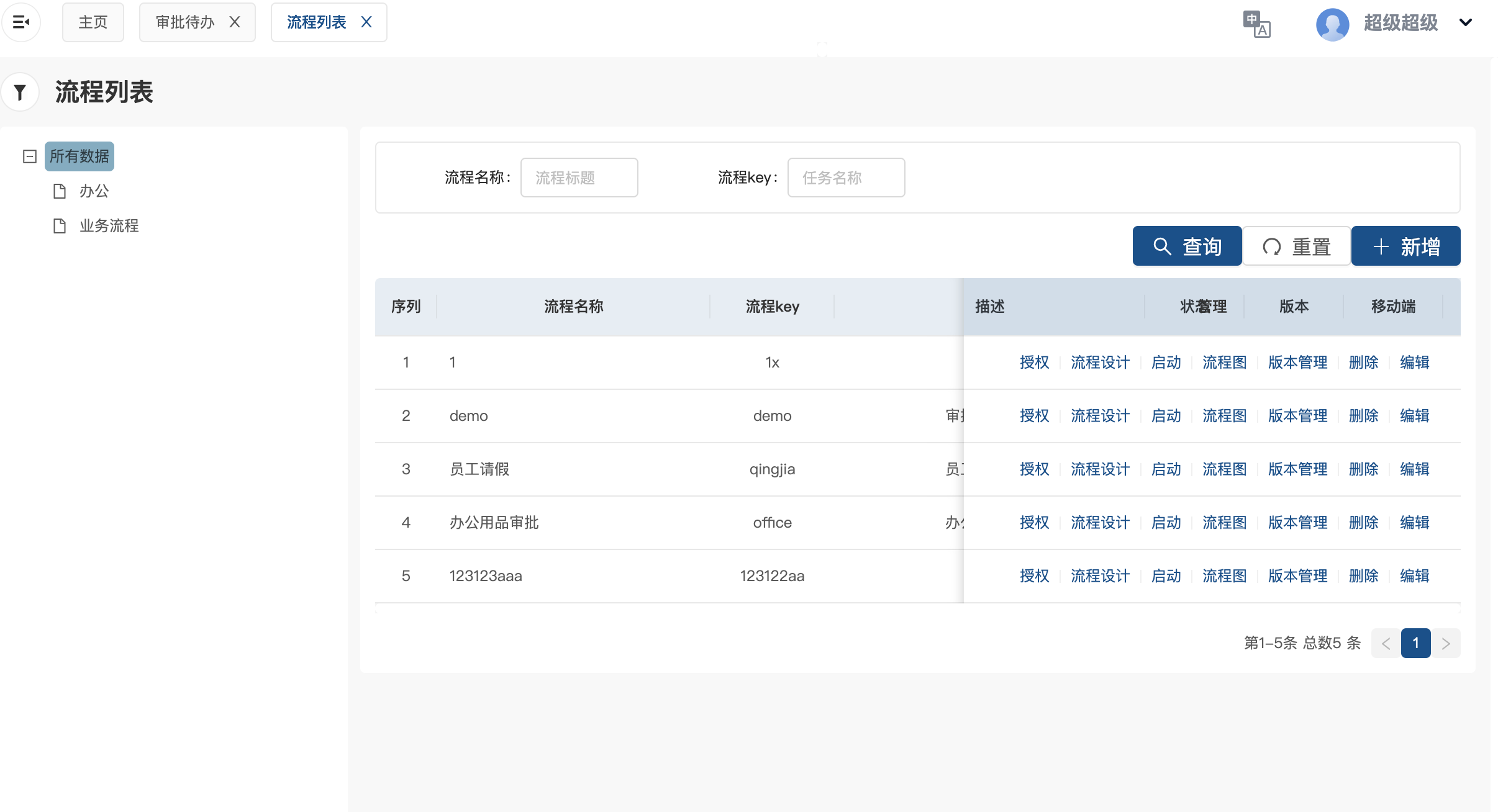Click 启动 for the demo row
Image resolution: width=1498 pixels, height=812 pixels.
[1166, 416]
